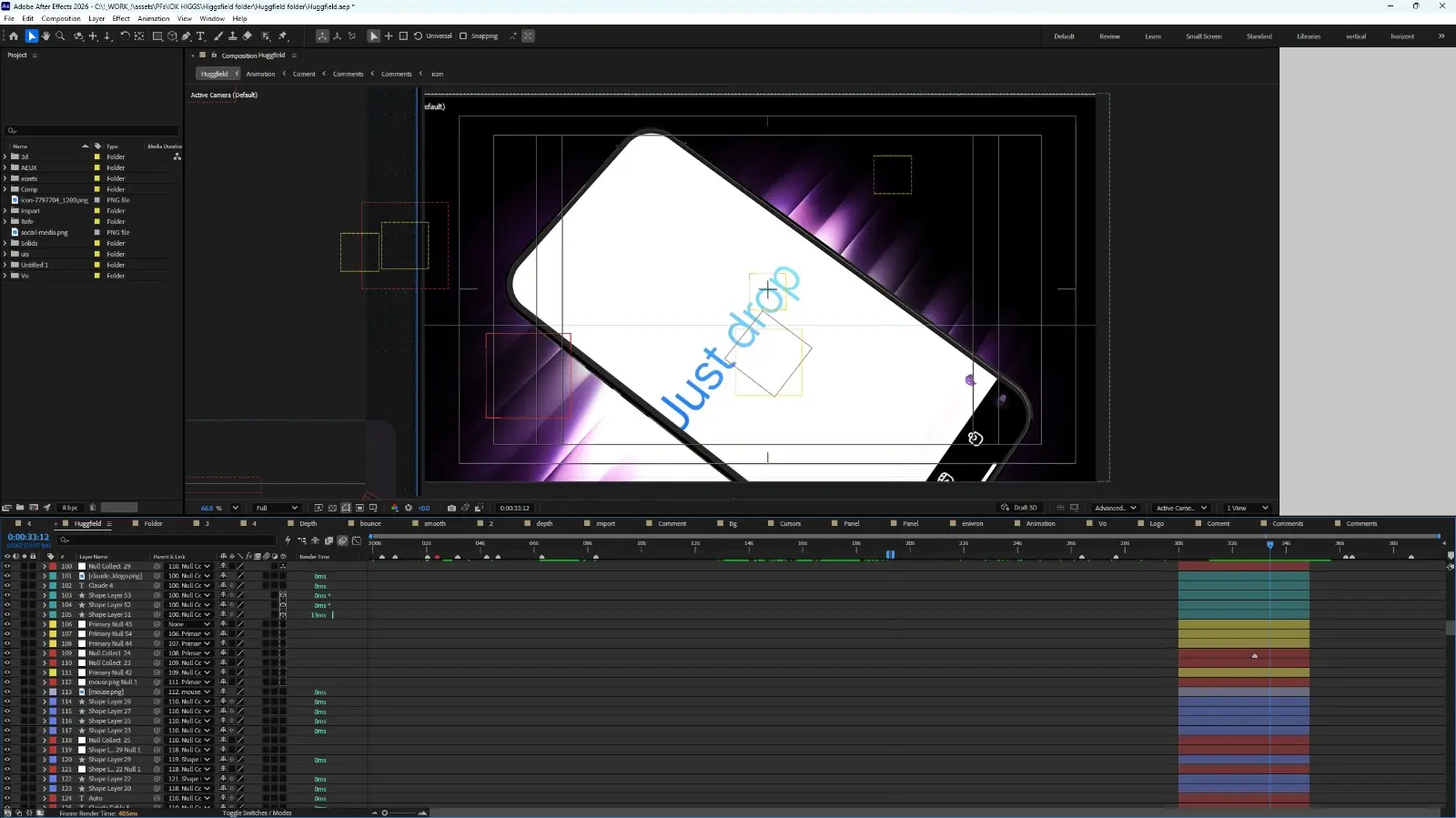The height and width of the screenshot is (818, 1456).
Task: Select the Pen tool
Action: pyautogui.click(x=187, y=36)
